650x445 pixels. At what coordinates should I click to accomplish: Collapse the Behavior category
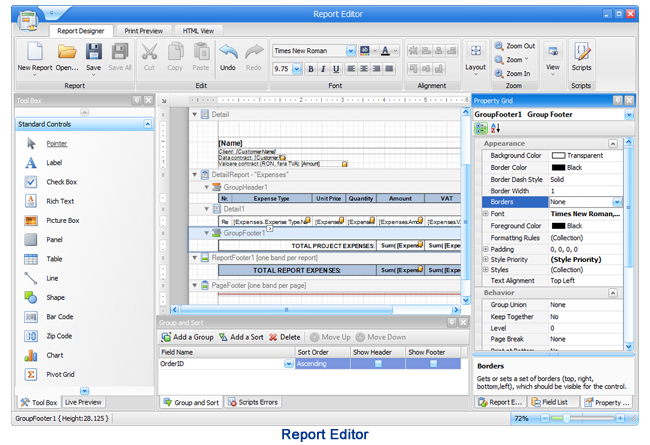point(613,293)
